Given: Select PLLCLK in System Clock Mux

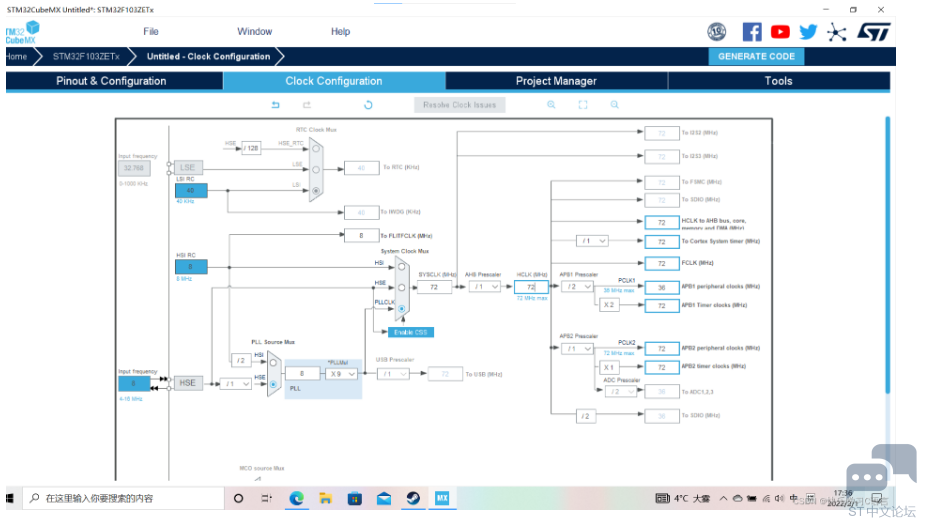Looking at the screenshot, I should (402, 309).
